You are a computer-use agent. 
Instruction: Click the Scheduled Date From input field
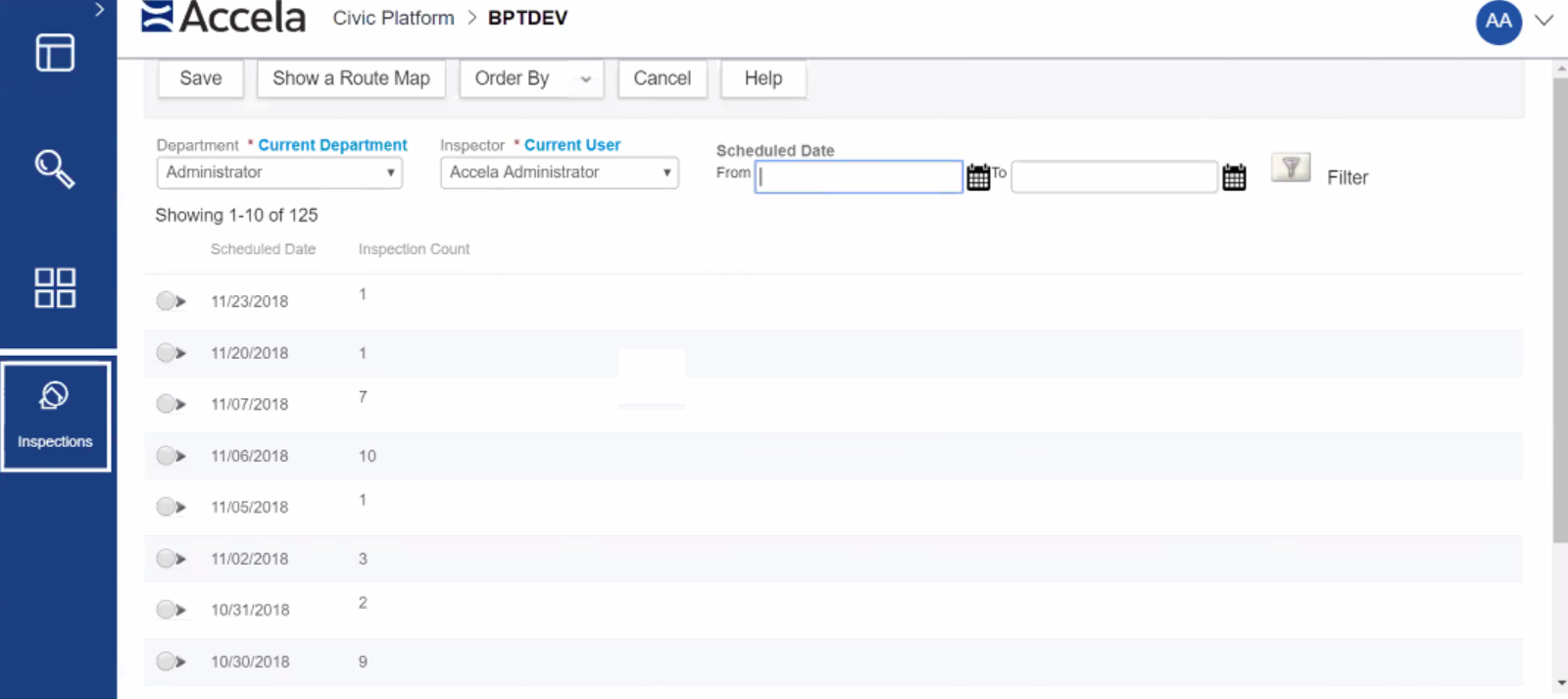pos(857,177)
